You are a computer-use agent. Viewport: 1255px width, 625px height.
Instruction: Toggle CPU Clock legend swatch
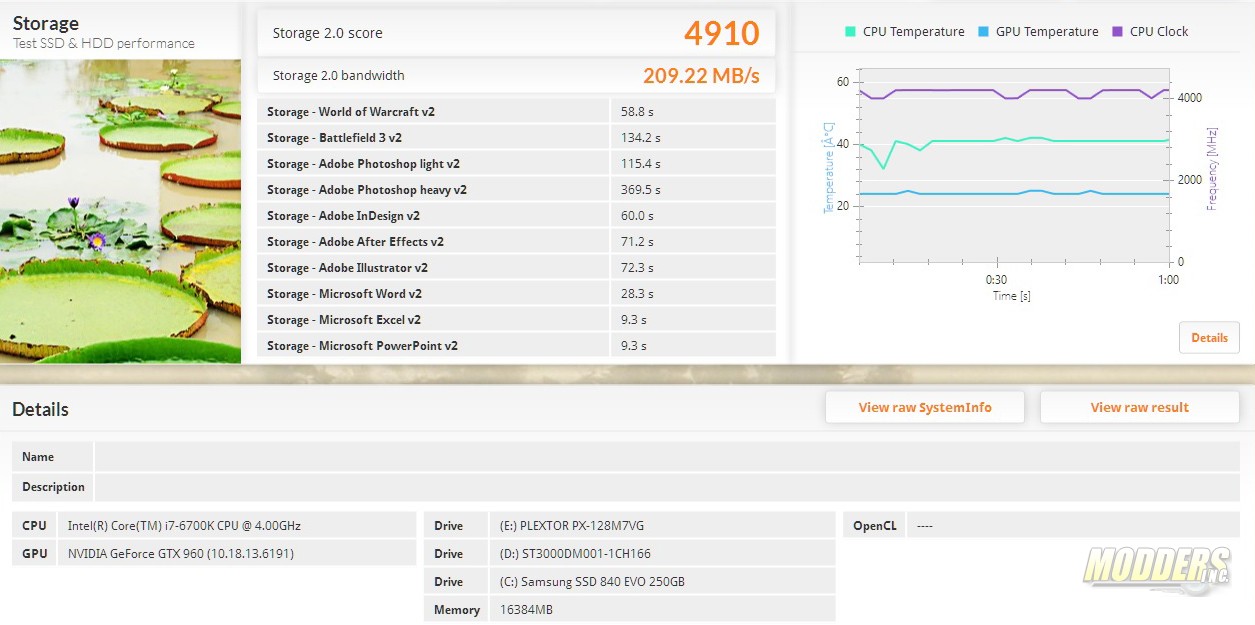[x=1117, y=32]
